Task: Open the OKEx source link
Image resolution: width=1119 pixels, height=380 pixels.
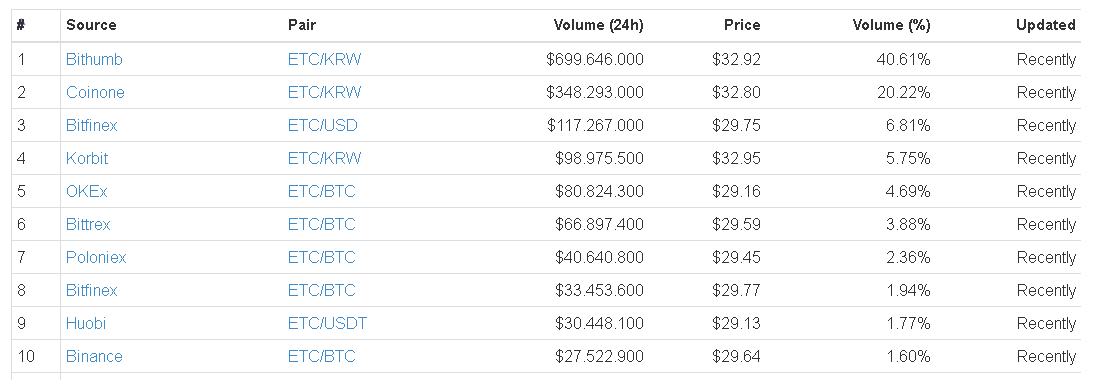Action: [x=86, y=191]
